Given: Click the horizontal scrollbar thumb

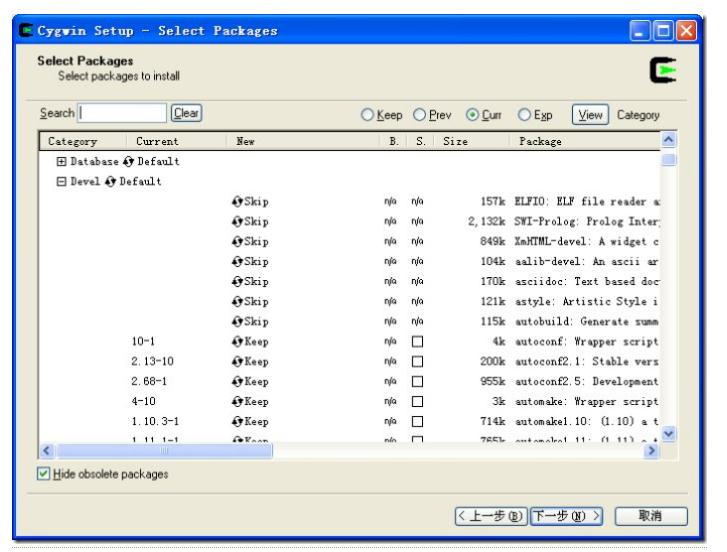Looking at the screenshot, I should click(164, 450).
